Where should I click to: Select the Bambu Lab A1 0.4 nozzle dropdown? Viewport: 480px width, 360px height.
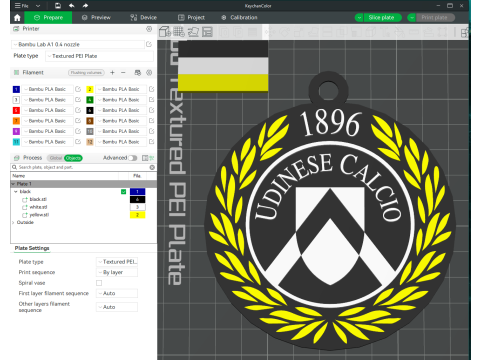(x=78, y=44)
